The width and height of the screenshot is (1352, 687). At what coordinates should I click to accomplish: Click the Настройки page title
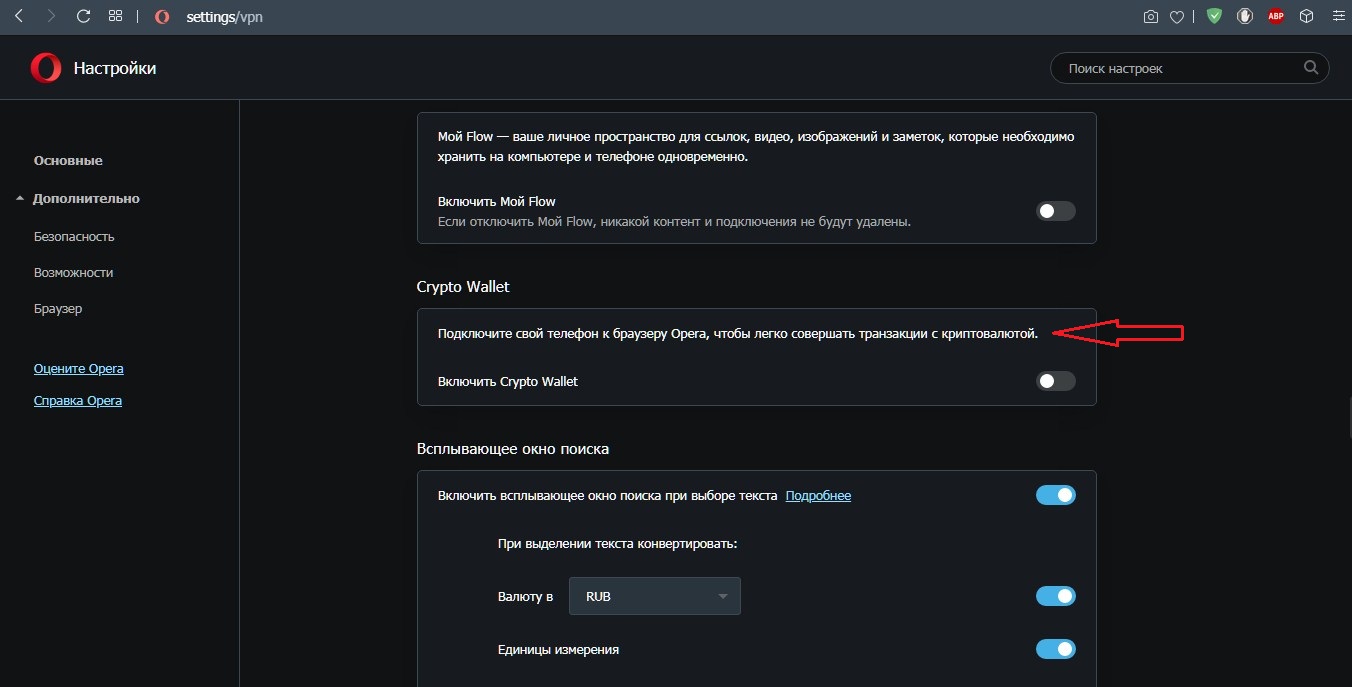115,68
